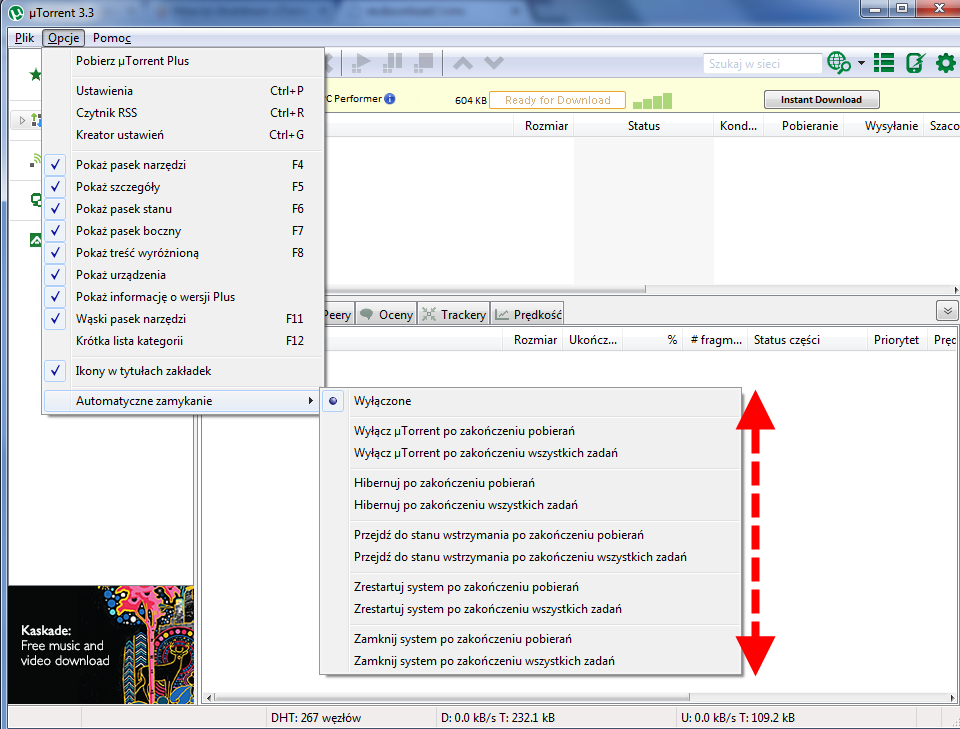Open Kreator ustawień from the menu
The height and width of the screenshot is (729, 960).
(182, 135)
